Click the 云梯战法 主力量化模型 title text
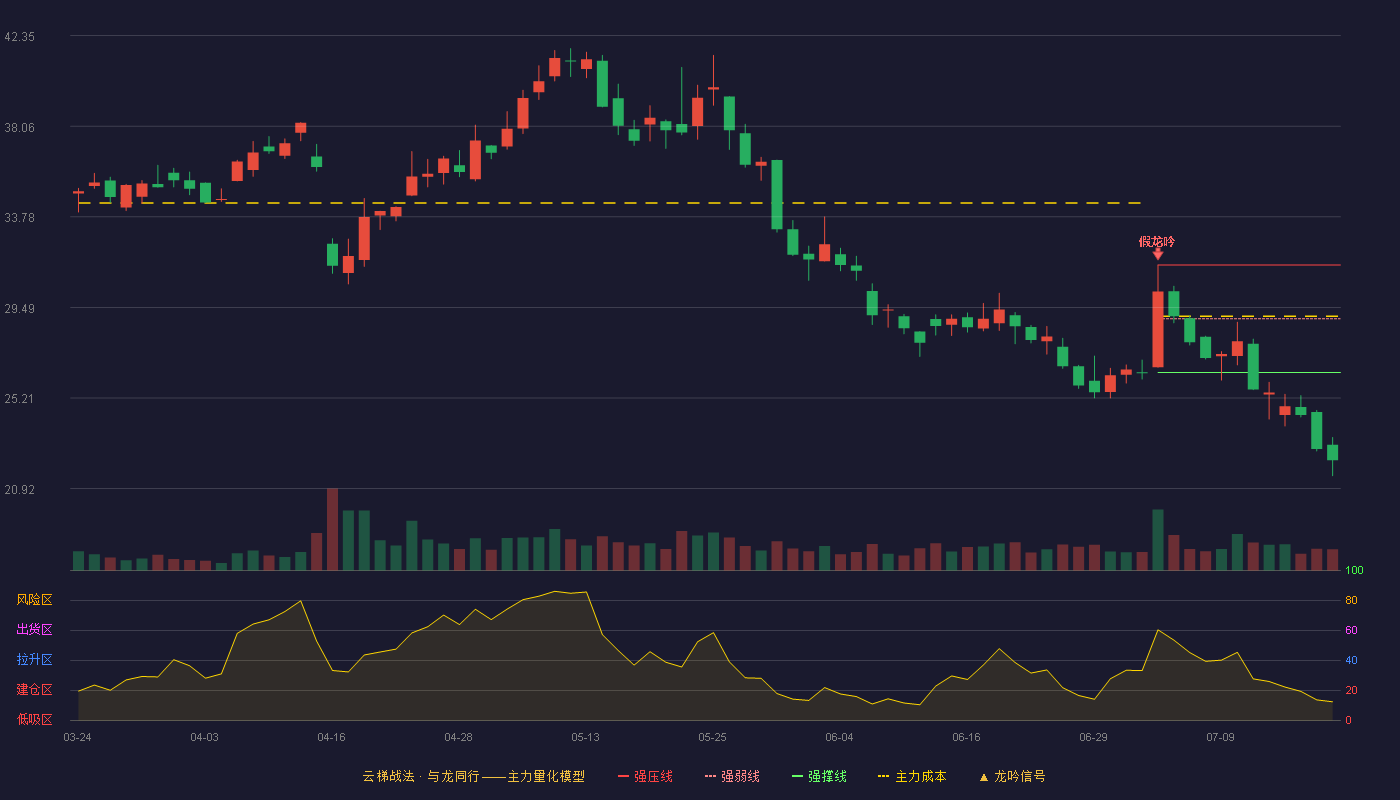The width and height of the screenshot is (1400, 800). click(473, 776)
